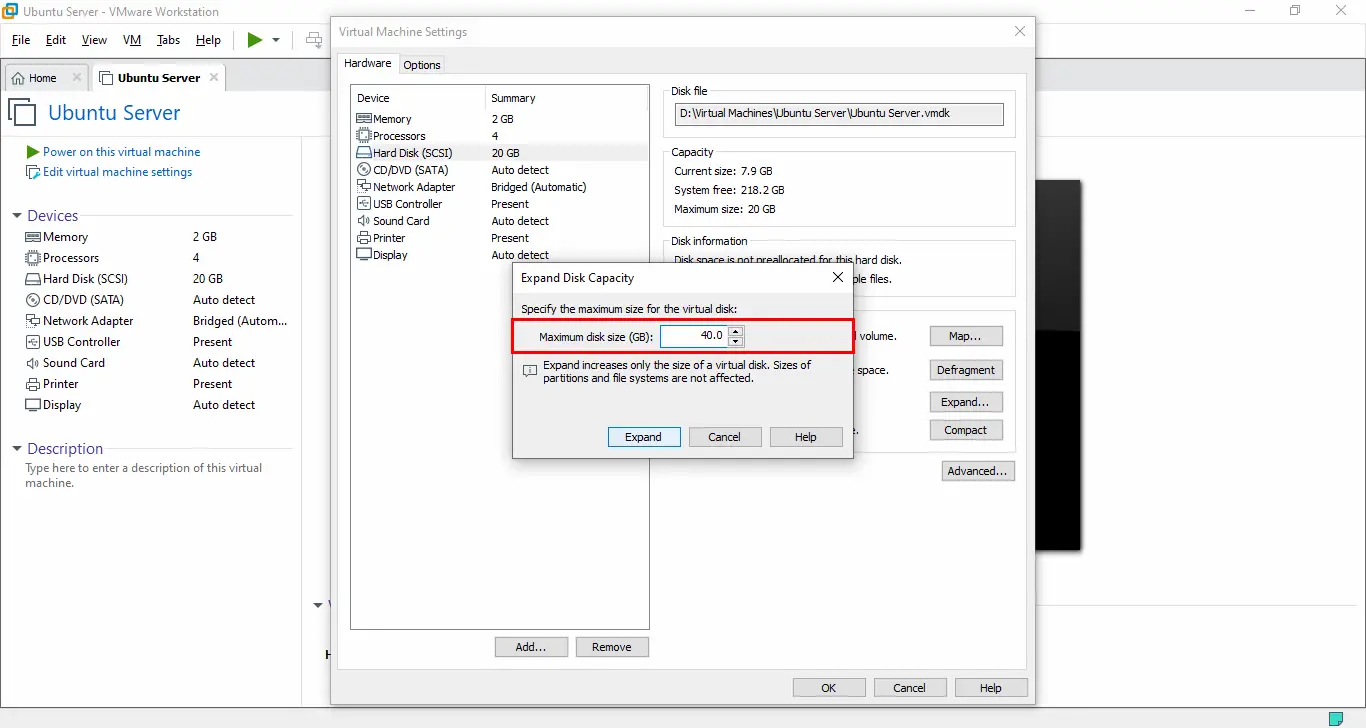The image size is (1366, 728).
Task: Click the Remove hardware button
Action: [x=612, y=647]
